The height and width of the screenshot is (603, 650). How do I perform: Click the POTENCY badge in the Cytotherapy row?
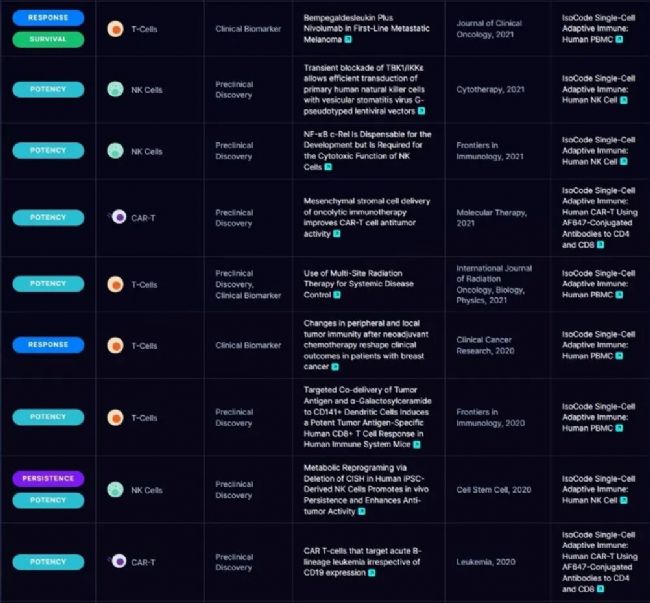click(x=48, y=89)
